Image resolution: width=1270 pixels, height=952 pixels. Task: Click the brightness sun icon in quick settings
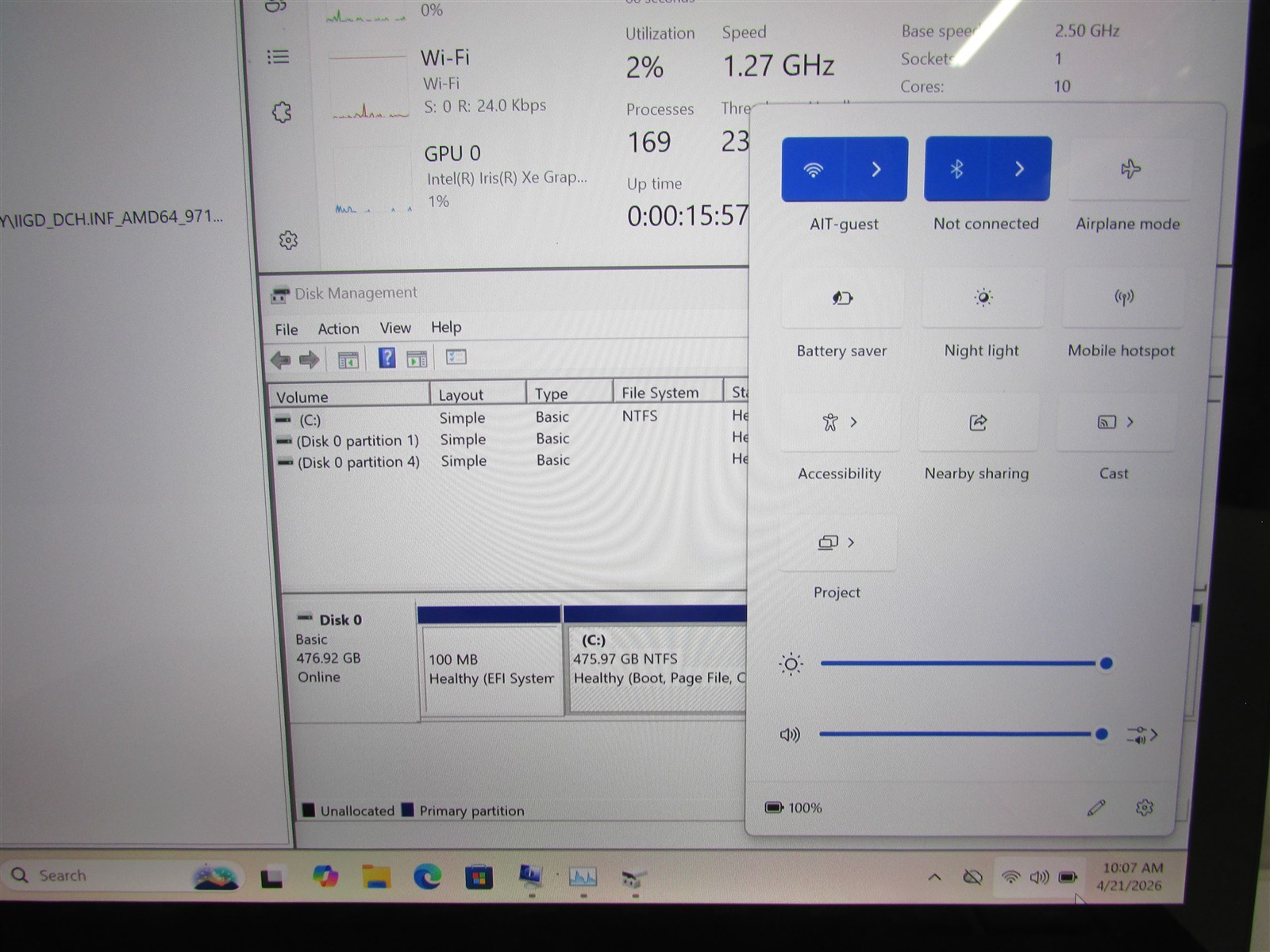click(x=791, y=664)
